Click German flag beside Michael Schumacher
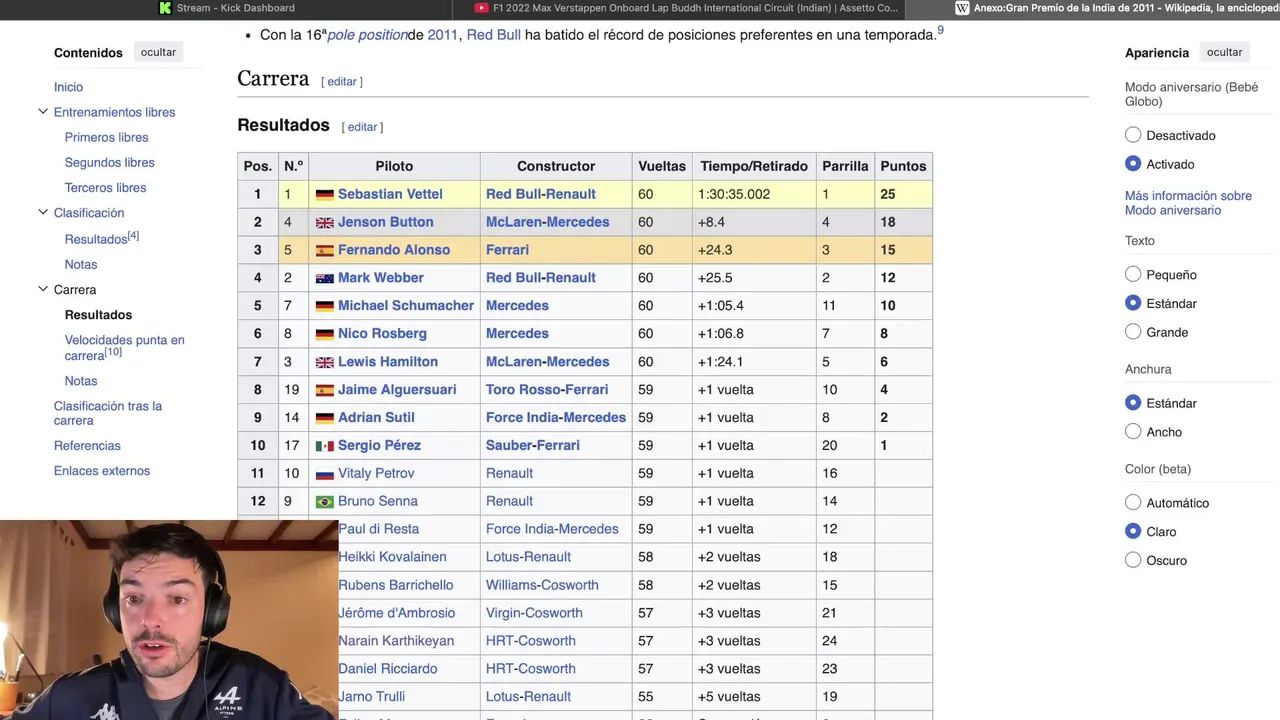 tap(324, 306)
